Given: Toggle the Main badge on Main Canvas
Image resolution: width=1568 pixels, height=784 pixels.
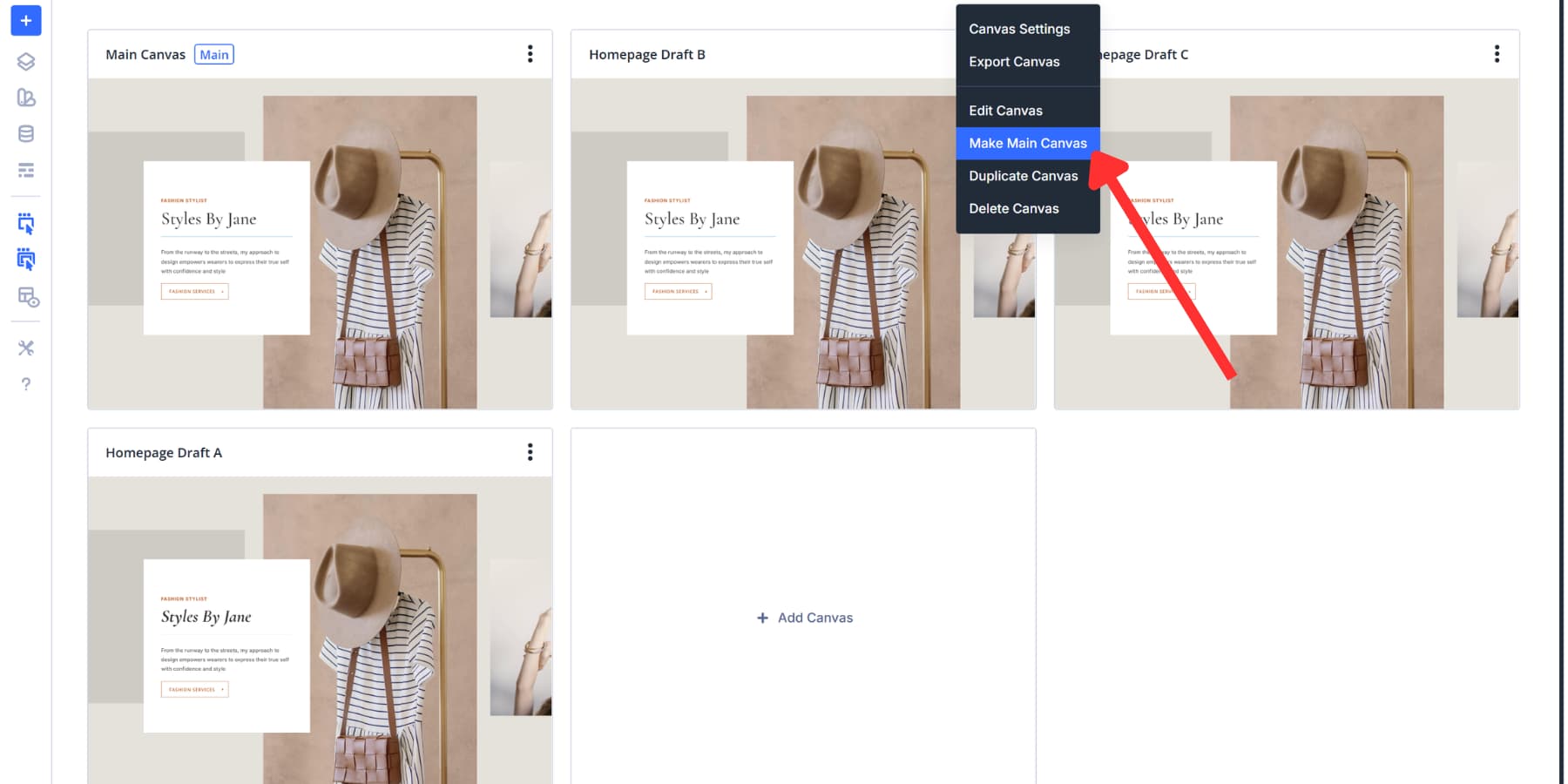Looking at the screenshot, I should pyautogui.click(x=213, y=54).
